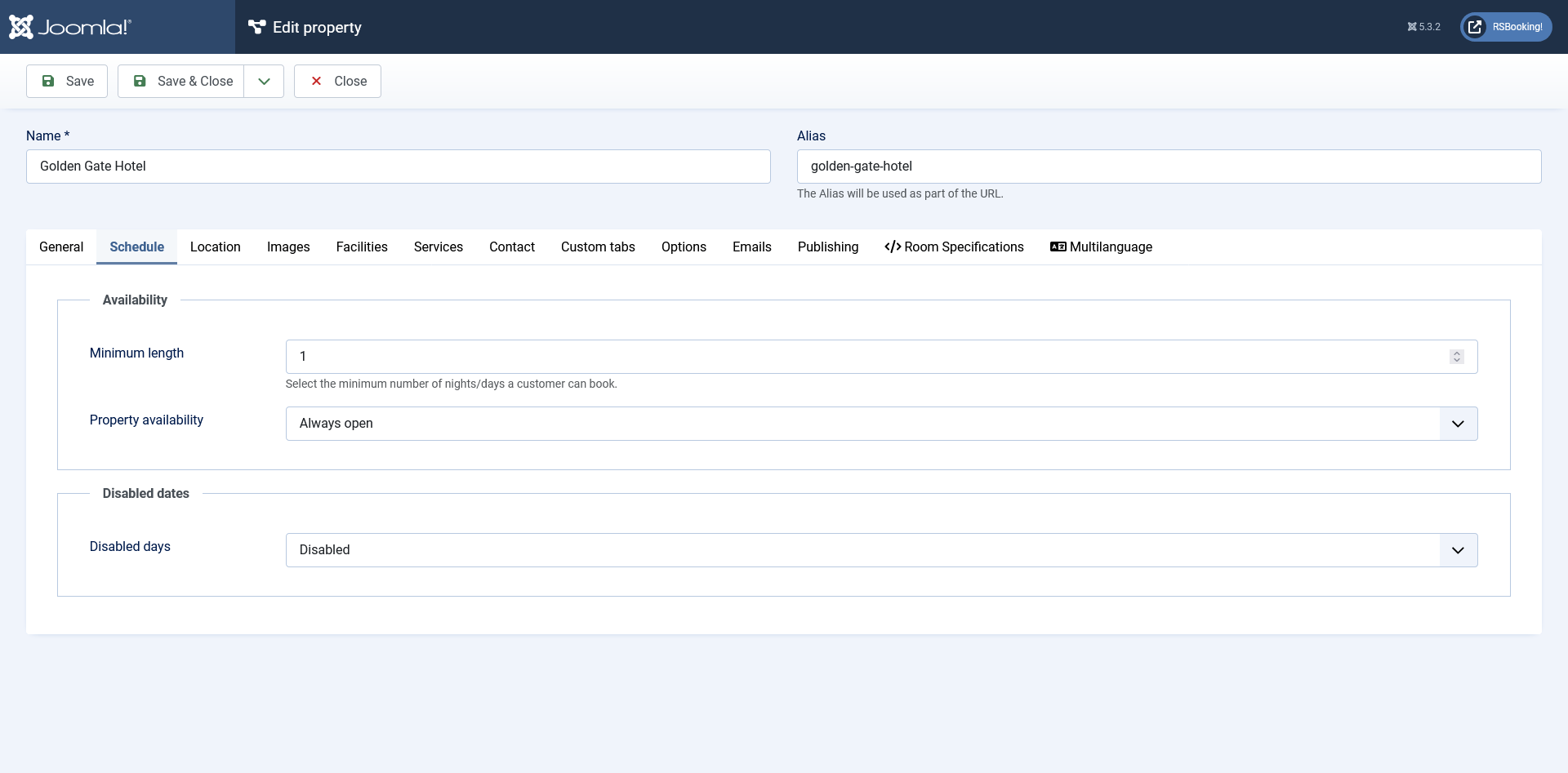Open the Disabled days dropdown
Screen dimensions: 1568x773
pyautogui.click(x=882, y=550)
